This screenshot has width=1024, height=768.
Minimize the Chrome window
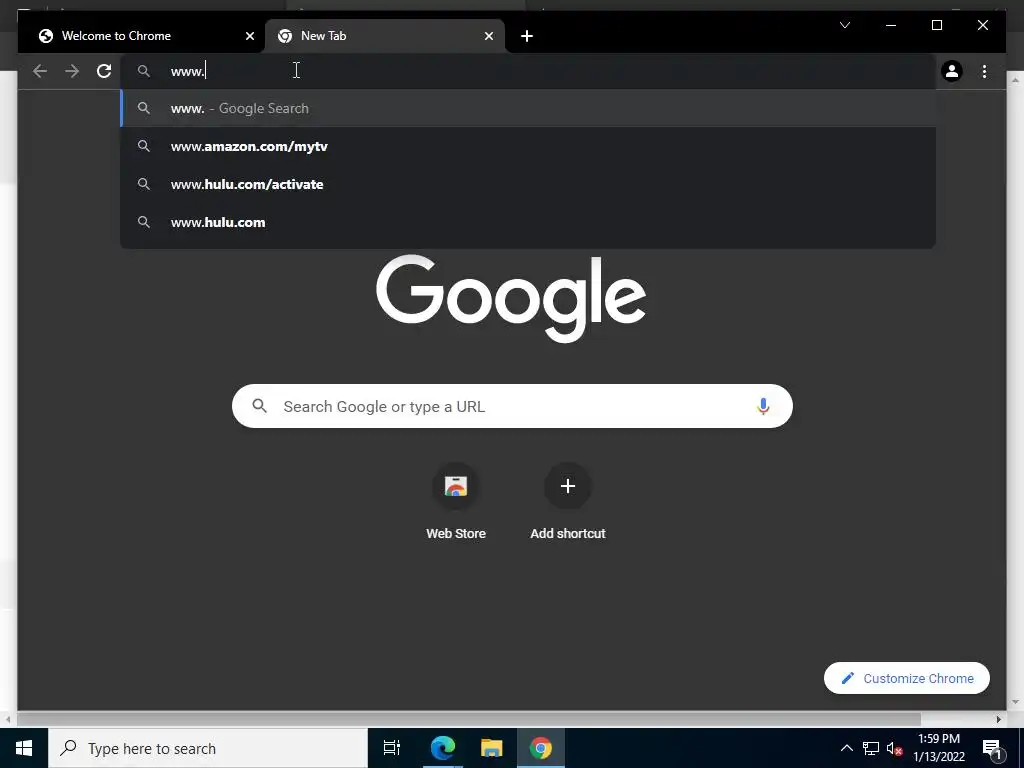point(891,25)
